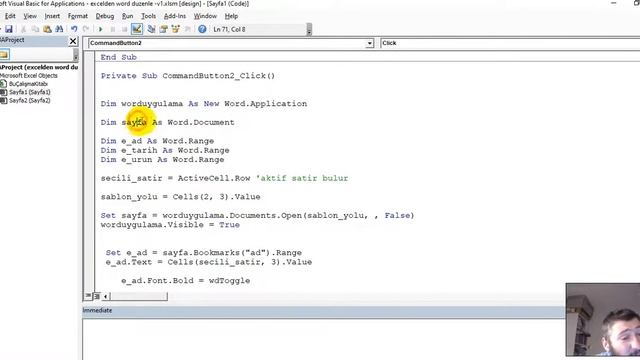The image size is (640, 360).
Task: Open the View menu
Action: click(x=30, y=16)
